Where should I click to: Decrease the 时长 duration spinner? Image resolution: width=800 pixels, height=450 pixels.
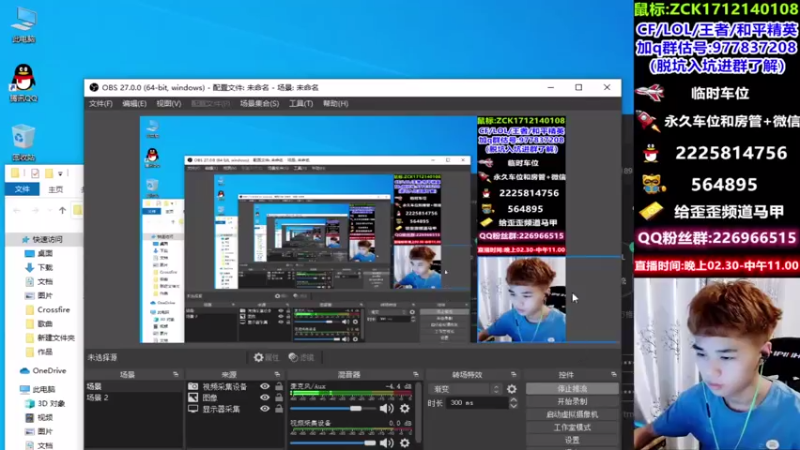[513, 406]
